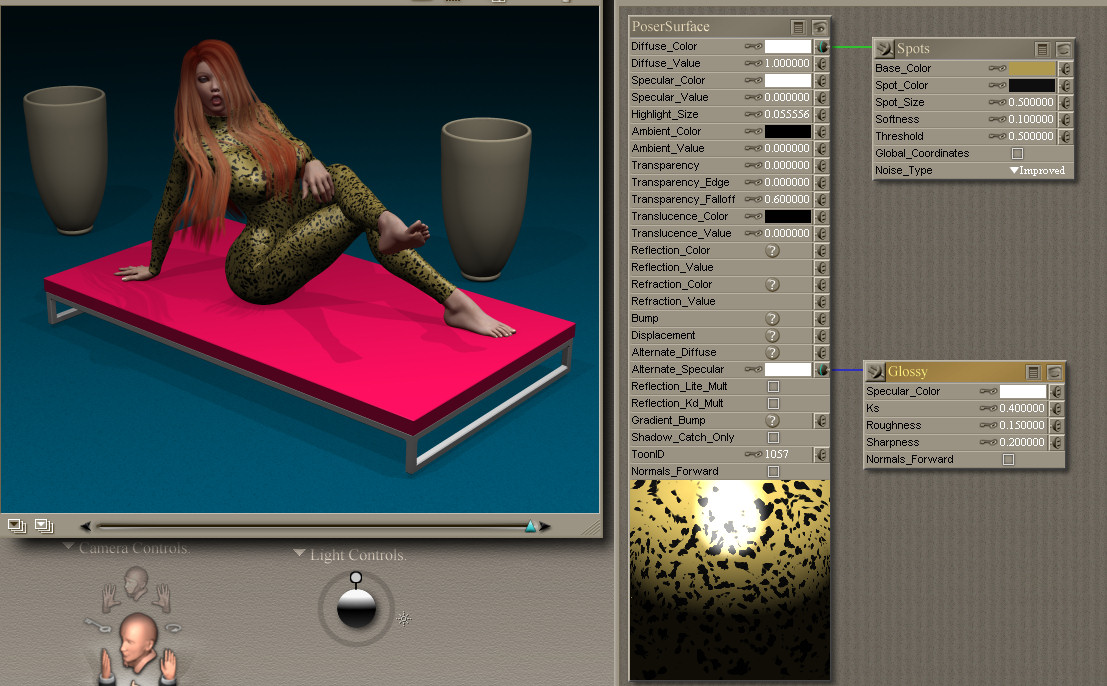Image resolution: width=1107 pixels, height=686 pixels.
Task: Click the material preview thumbnail
Action: [729, 578]
